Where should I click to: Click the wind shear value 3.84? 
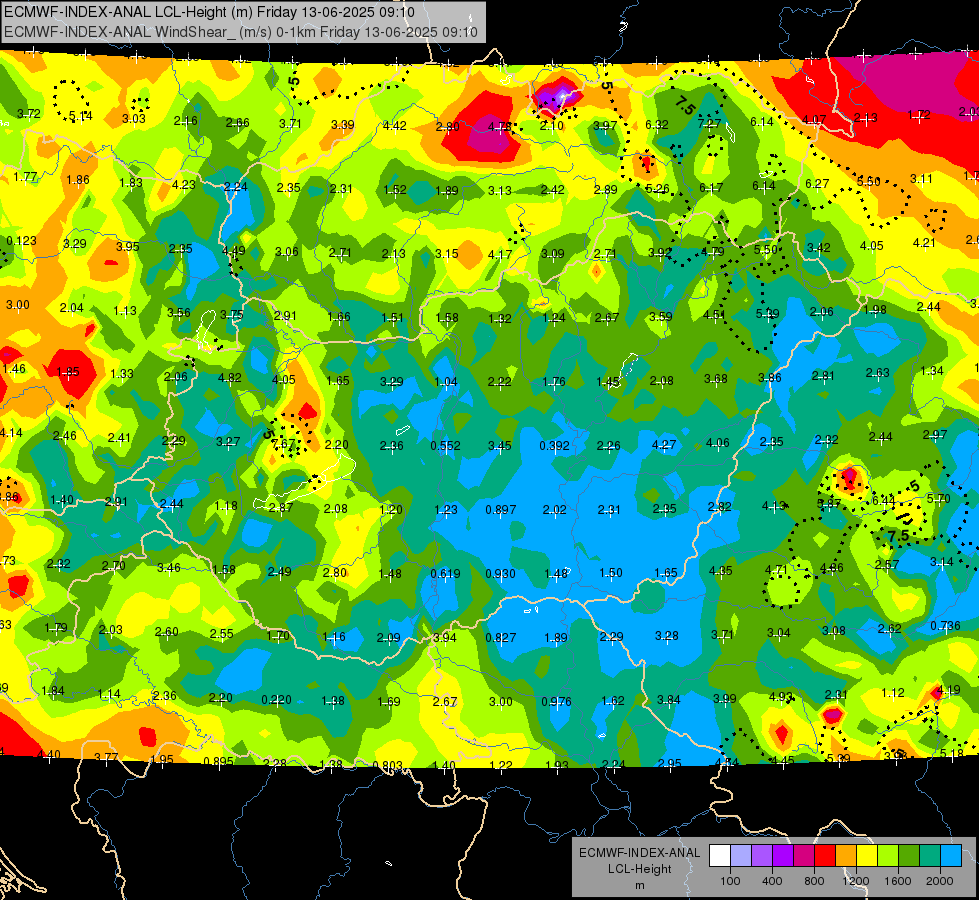(669, 700)
